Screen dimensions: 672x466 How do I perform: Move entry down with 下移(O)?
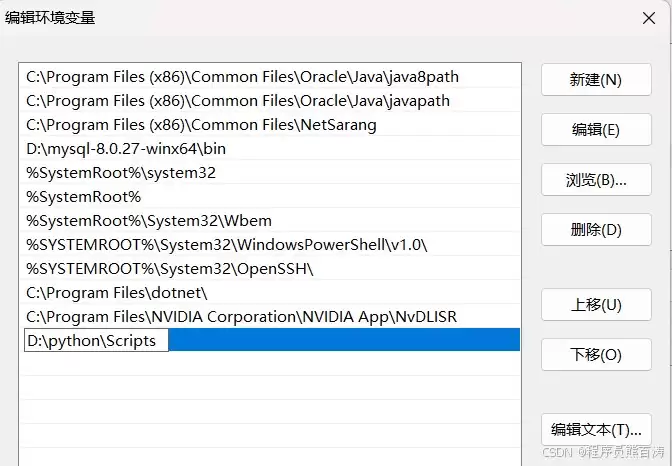click(596, 355)
